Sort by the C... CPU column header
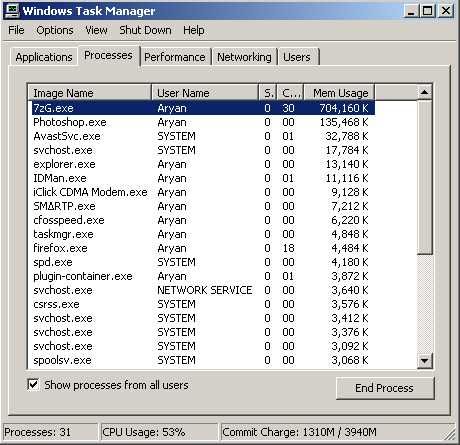The image size is (460, 445). [290, 93]
